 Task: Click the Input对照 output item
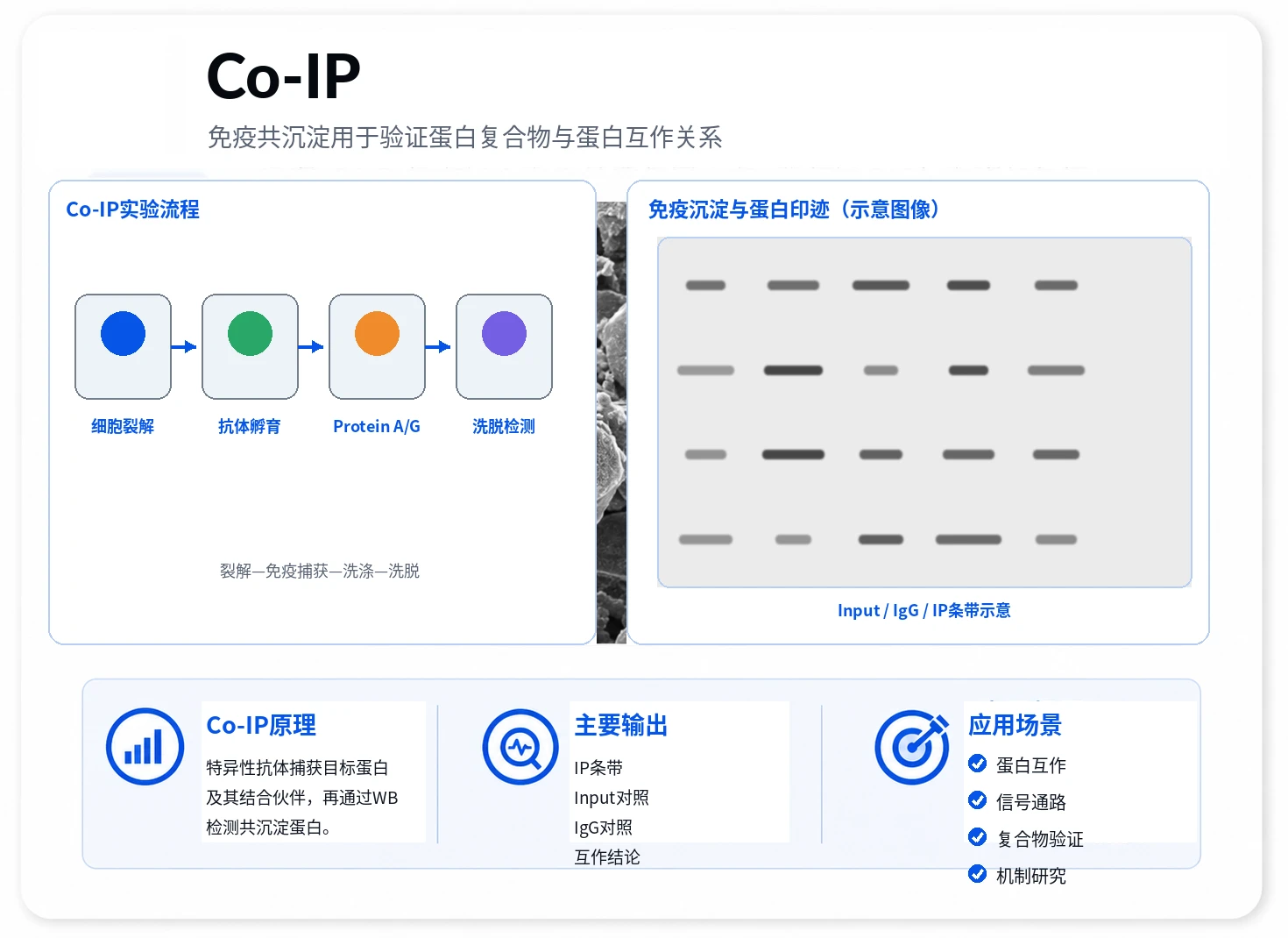coord(612,798)
